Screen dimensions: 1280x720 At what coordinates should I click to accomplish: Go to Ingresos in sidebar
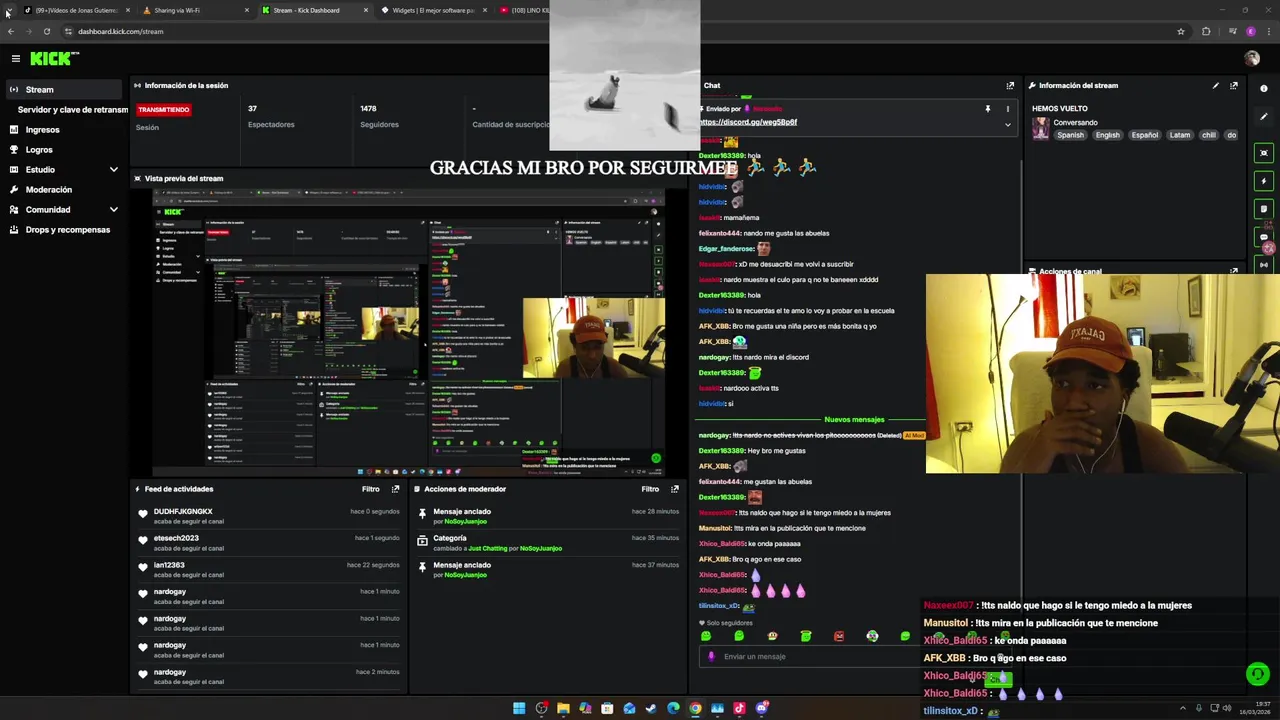[42, 129]
